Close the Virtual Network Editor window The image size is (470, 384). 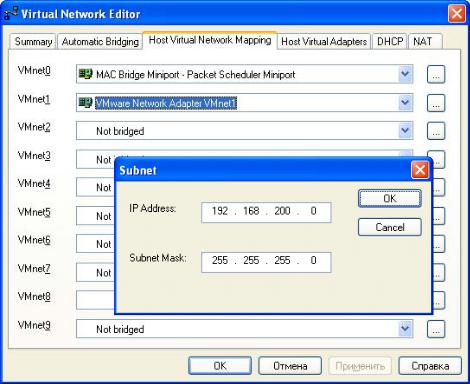point(456,14)
